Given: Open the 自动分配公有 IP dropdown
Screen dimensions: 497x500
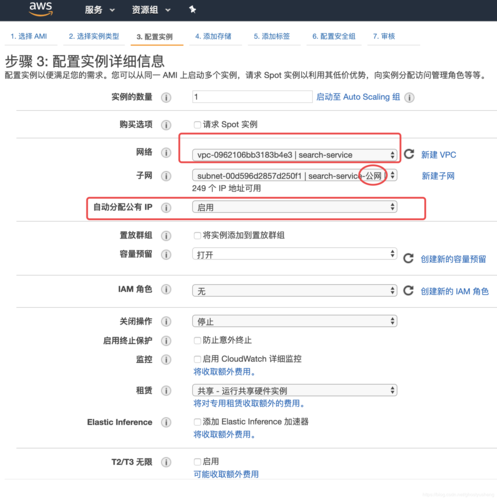Looking at the screenshot, I should pyautogui.click(x=294, y=207).
